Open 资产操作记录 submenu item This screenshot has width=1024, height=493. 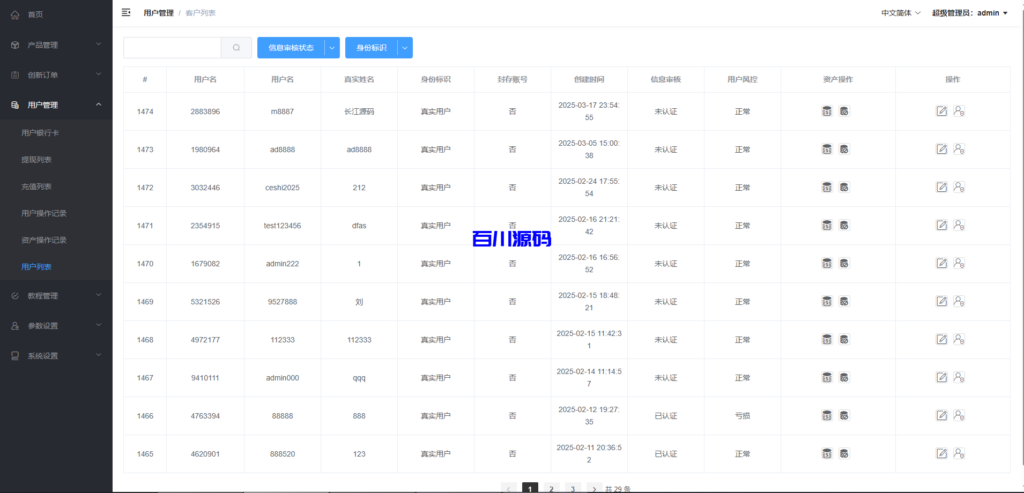(56, 240)
